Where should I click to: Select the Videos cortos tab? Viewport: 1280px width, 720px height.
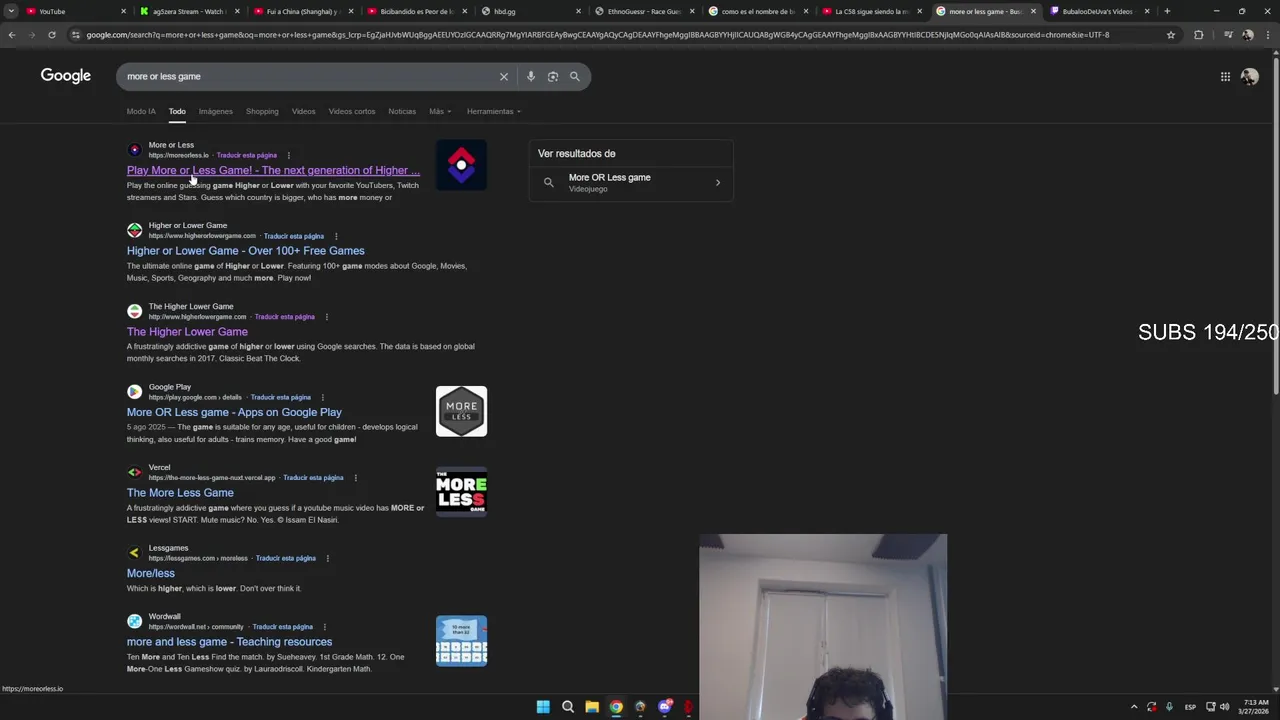(x=352, y=111)
